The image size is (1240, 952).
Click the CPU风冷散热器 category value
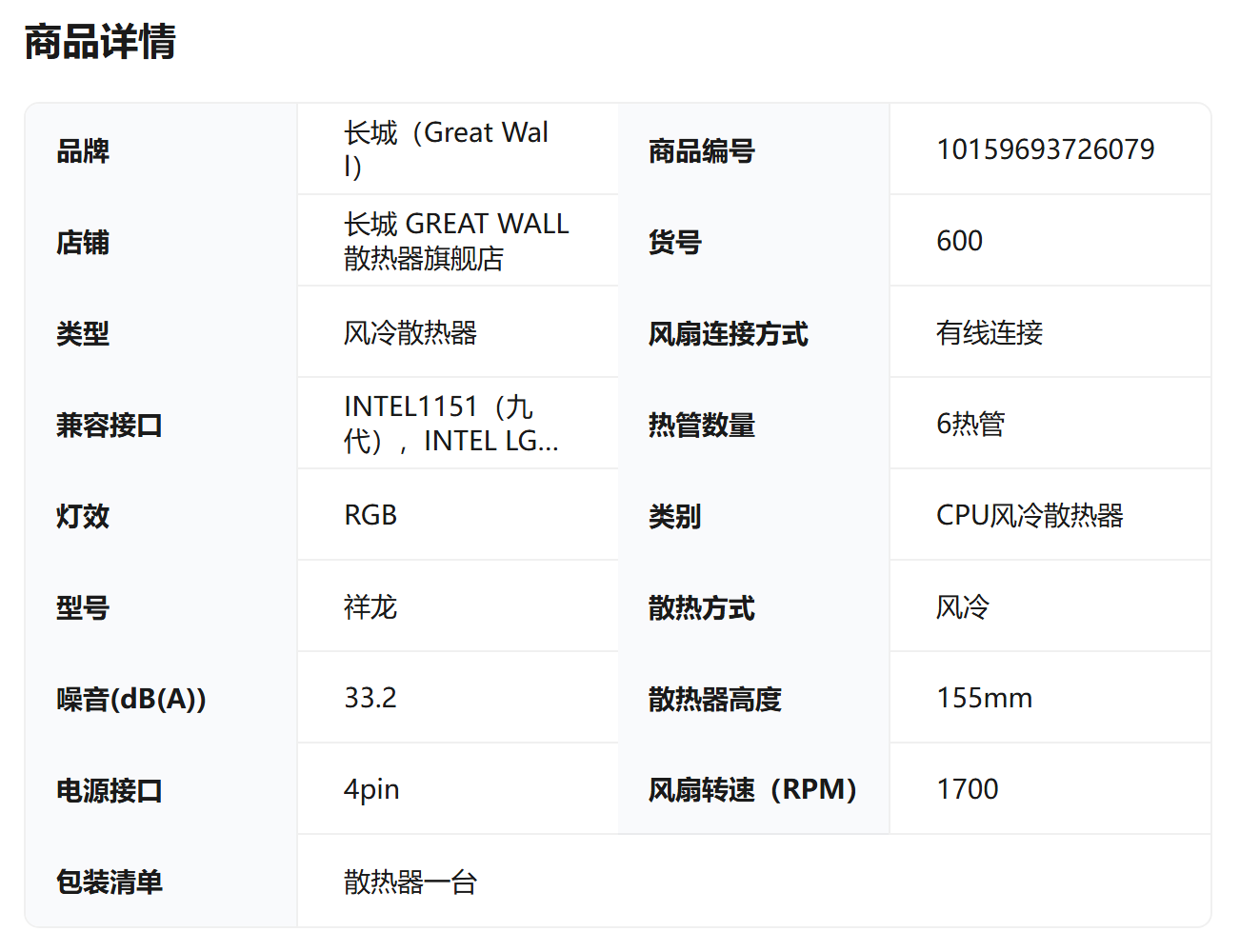[1030, 515]
